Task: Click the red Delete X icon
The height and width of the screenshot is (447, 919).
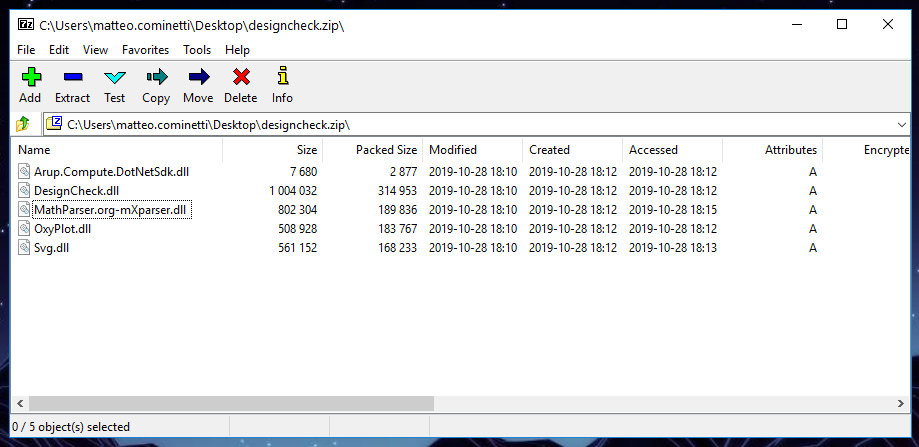Action: [x=240, y=77]
